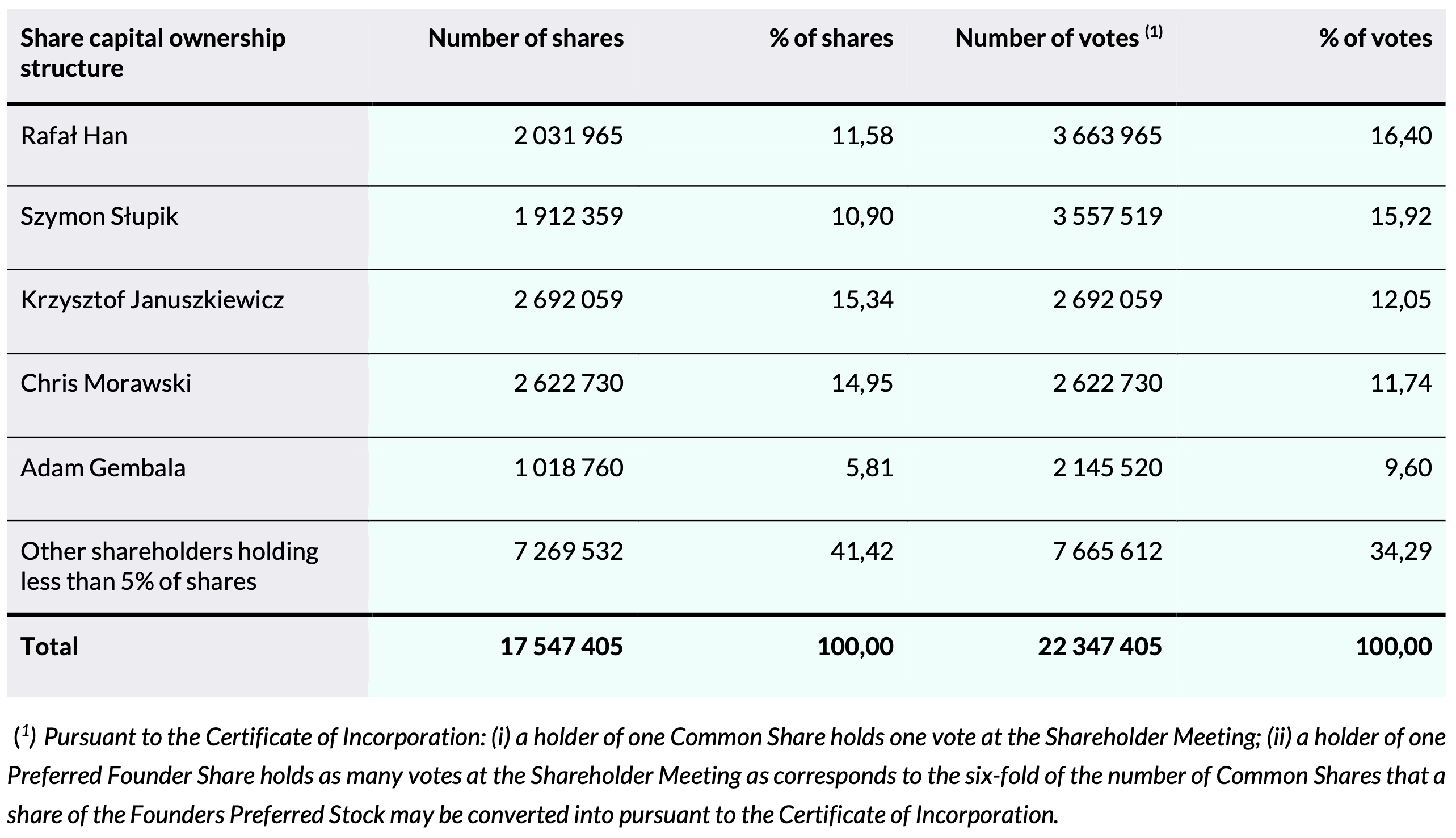The width and height of the screenshot is (1456, 838).
Task: Click 'Other shareholders holding less than 5%' label
Action: point(169,567)
